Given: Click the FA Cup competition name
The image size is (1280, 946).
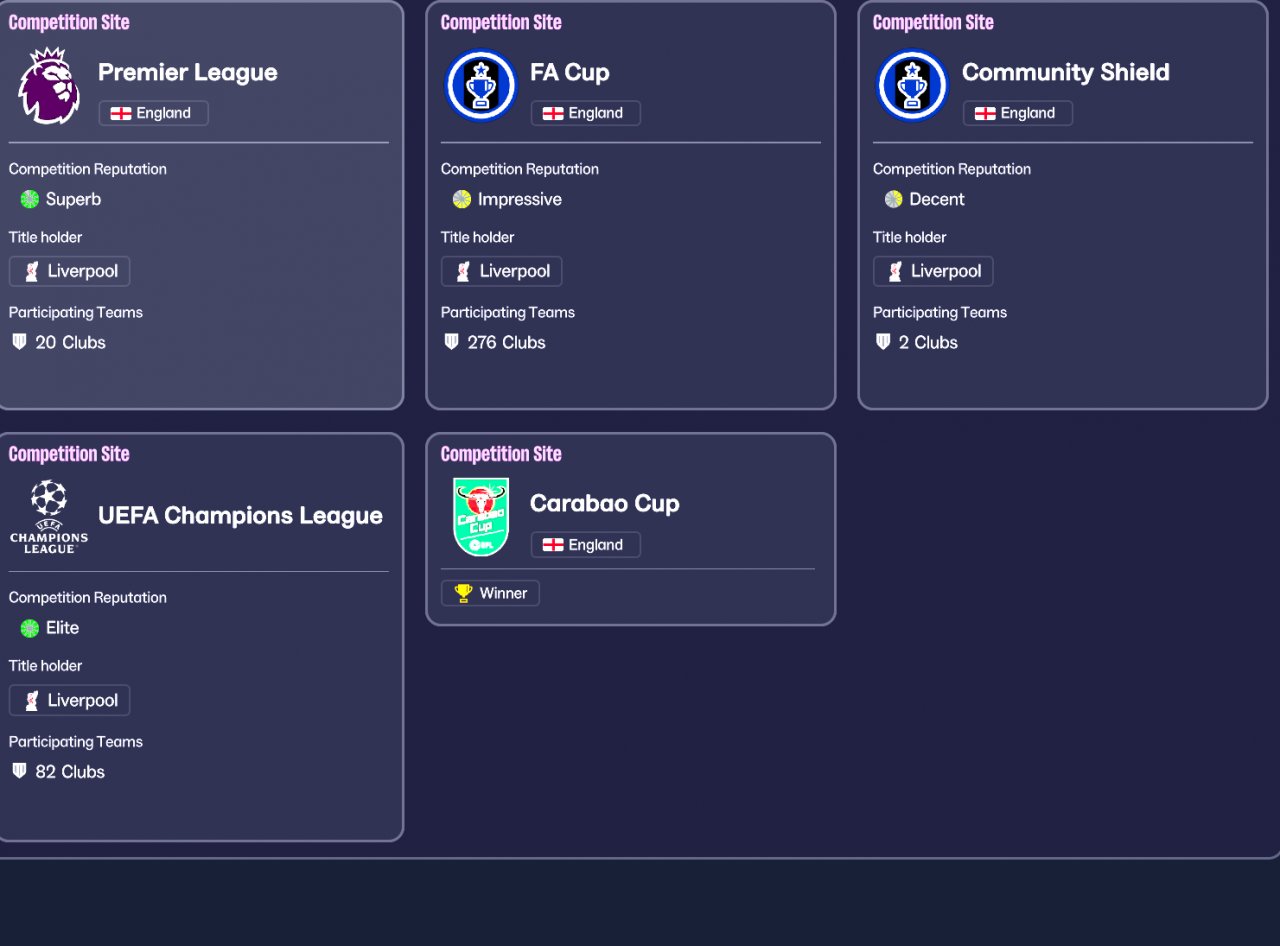Looking at the screenshot, I should coord(569,72).
